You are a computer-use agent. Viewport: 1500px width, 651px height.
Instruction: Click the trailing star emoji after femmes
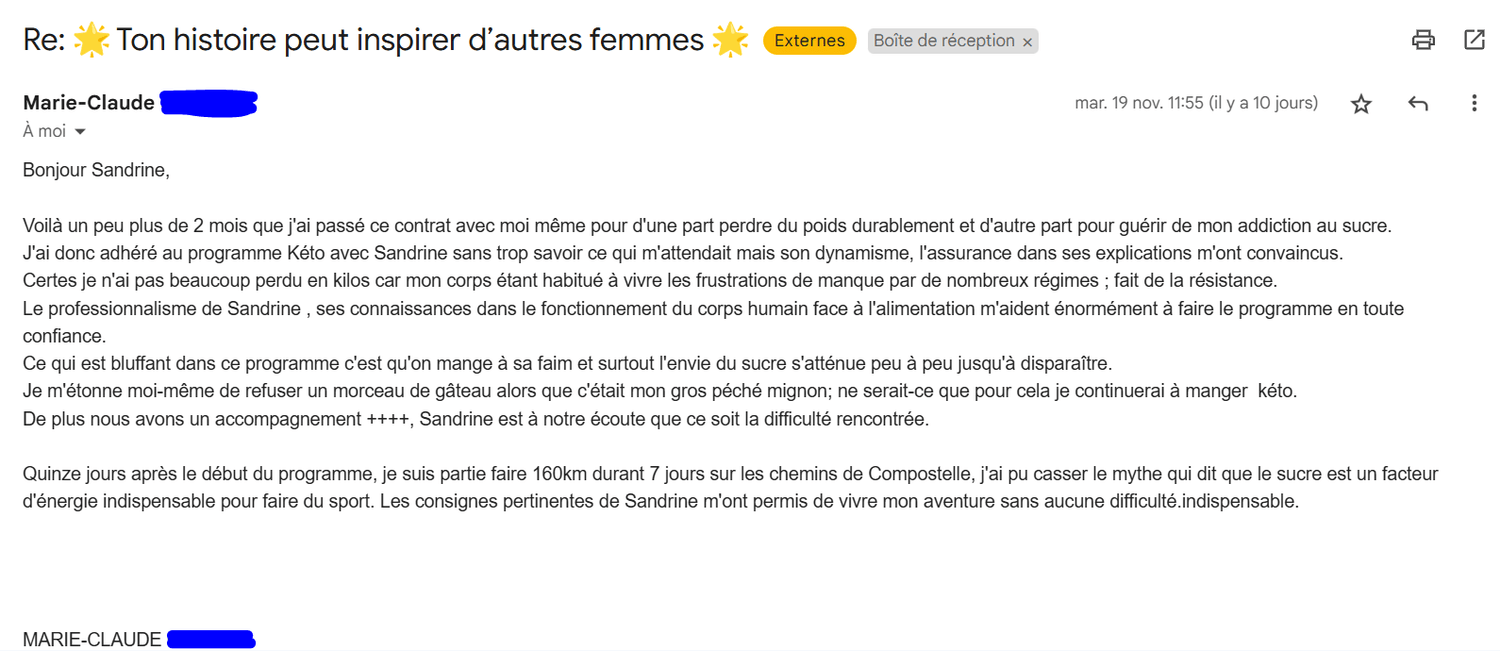tap(731, 40)
